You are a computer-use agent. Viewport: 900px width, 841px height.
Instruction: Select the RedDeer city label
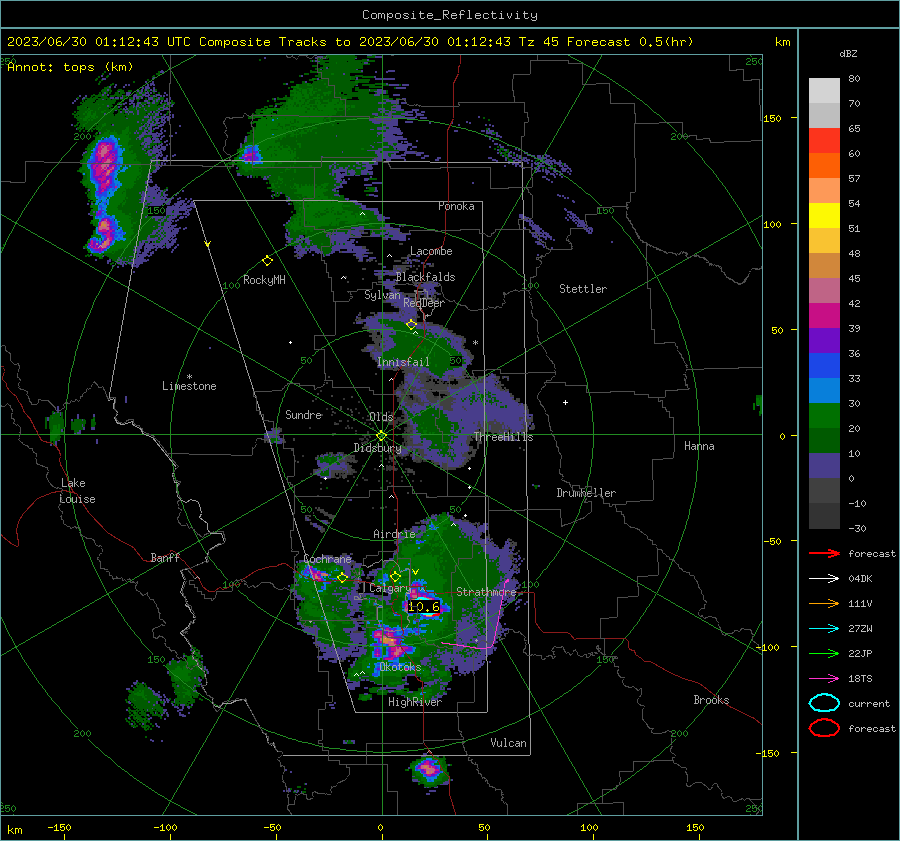[x=424, y=303]
